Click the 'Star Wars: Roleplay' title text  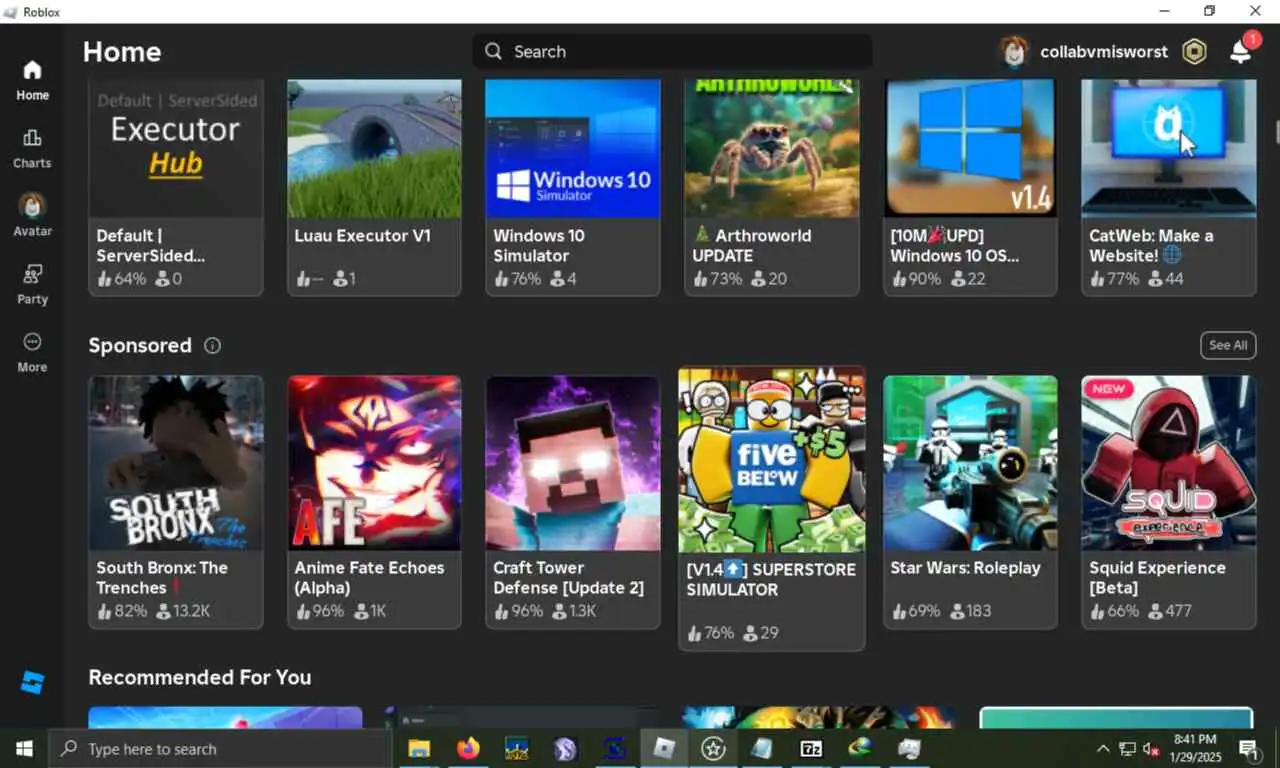pos(965,568)
